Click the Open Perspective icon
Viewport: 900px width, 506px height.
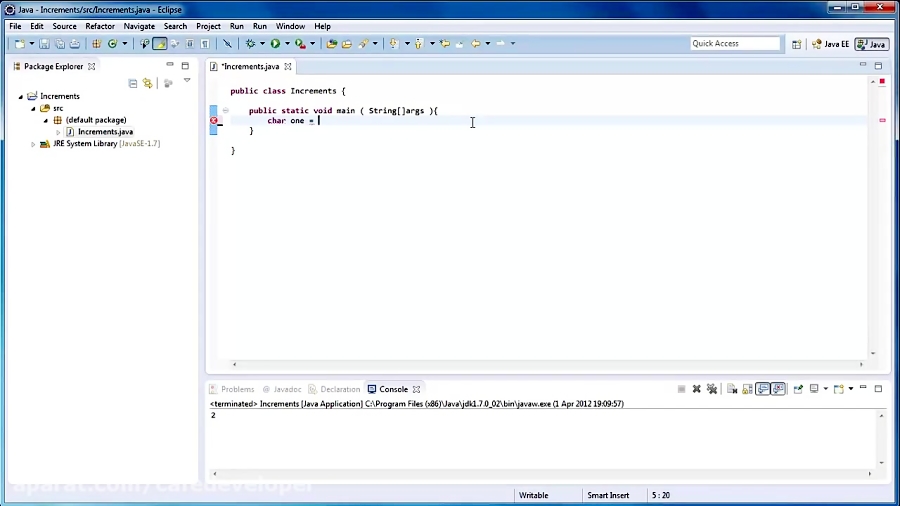[x=797, y=44]
